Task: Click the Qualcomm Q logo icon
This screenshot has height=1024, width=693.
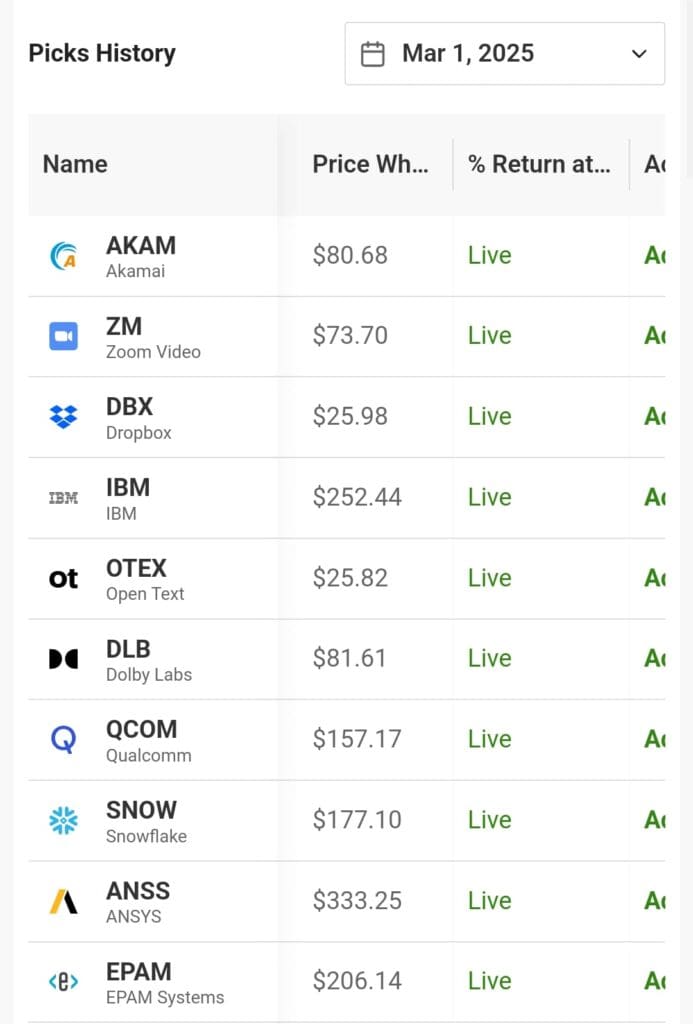Action: 64,740
